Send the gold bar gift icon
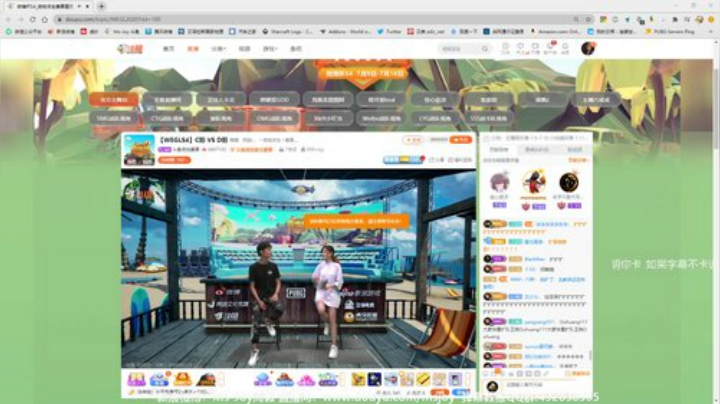720x404 pixels. [x=422, y=379]
